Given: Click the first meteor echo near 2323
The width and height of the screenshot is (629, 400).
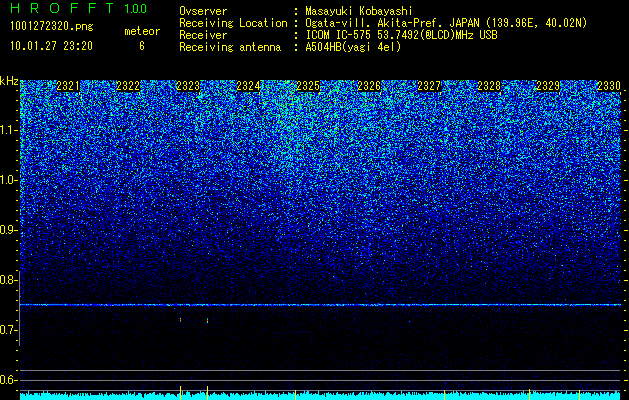Looking at the screenshot, I should click(x=181, y=320).
